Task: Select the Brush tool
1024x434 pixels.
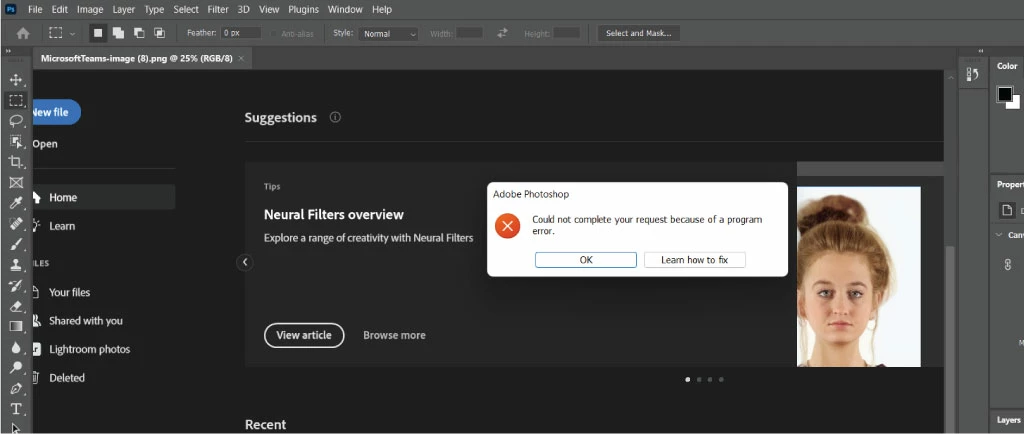Action: [x=16, y=244]
